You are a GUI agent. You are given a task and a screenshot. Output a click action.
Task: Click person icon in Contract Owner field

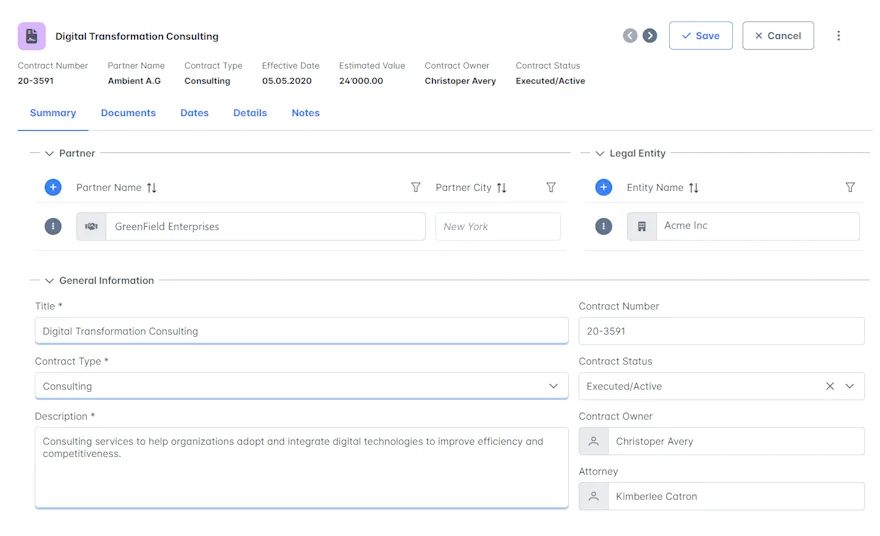(x=593, y=442)
